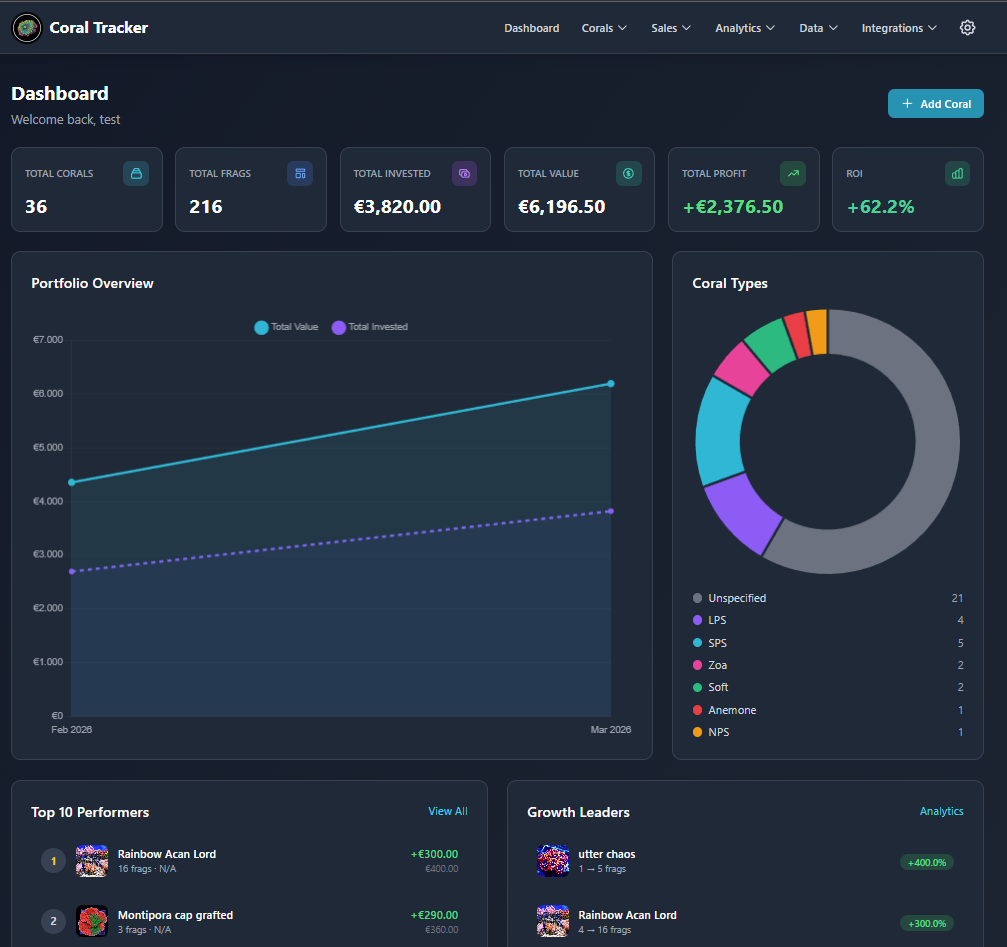
Task: Click the Rainbow Acan Lord thumbnail image
Action: (92, 860)
